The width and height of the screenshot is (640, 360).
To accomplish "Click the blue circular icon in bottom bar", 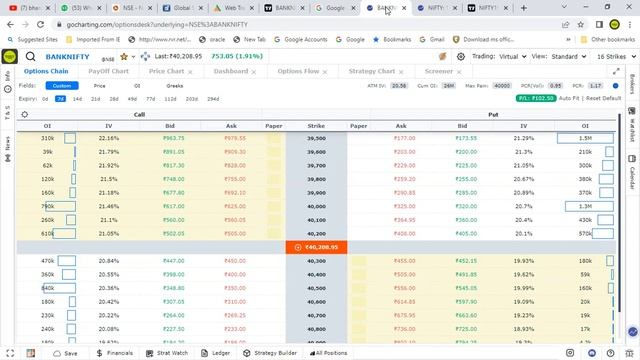I will (592, 353).
